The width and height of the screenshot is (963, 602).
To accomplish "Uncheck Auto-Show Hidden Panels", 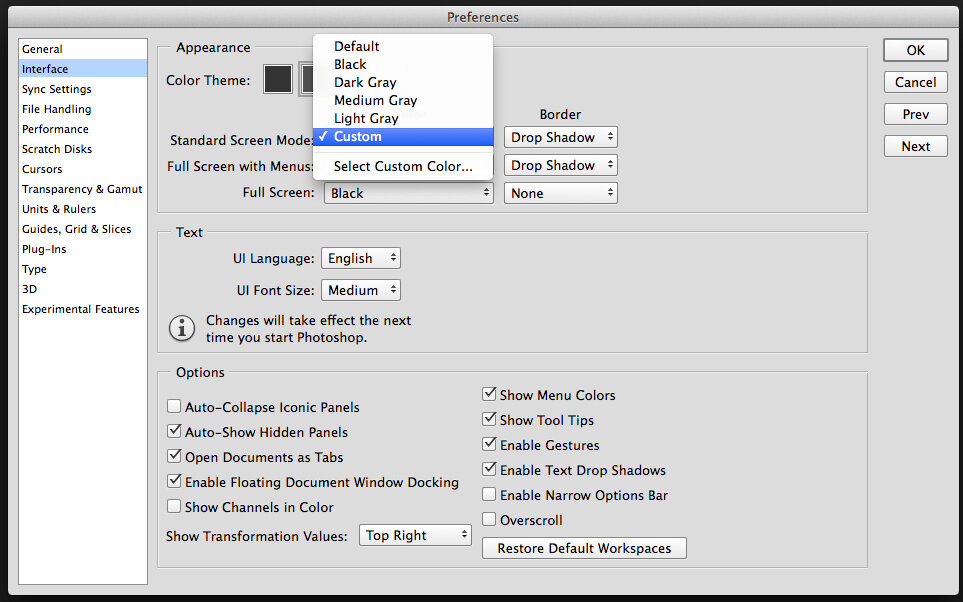I will pyautogui.click(x=174, y=432).
